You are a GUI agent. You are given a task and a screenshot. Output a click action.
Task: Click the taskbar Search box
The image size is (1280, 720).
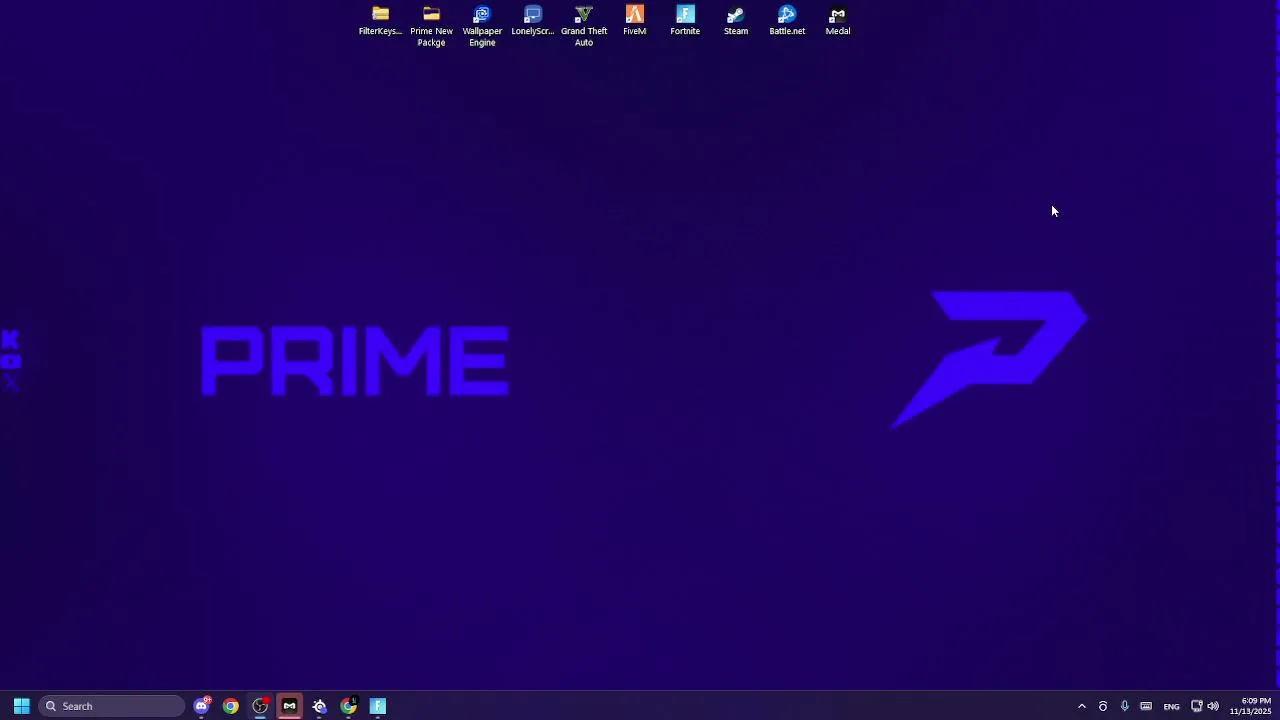111,706
